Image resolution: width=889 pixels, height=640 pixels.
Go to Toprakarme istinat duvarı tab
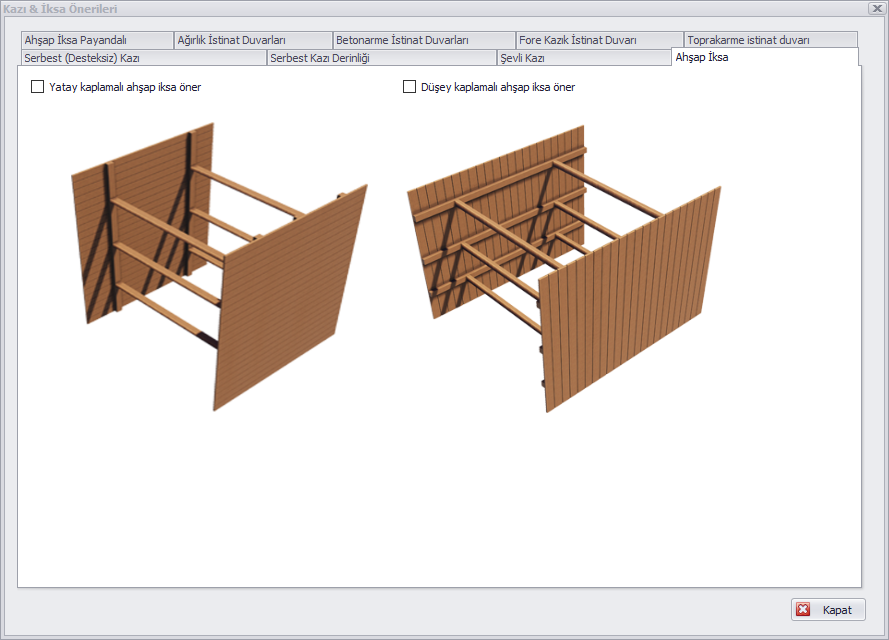coord(771,40)
